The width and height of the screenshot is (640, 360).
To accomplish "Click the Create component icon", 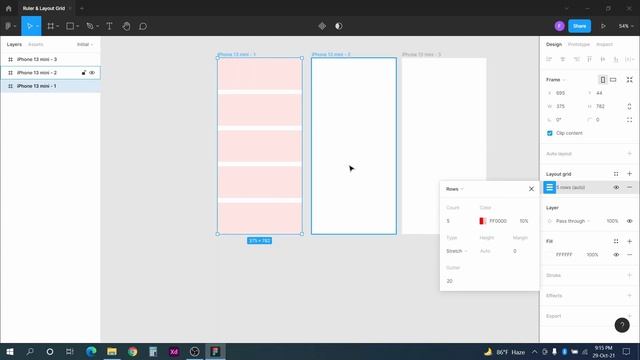I will [322, 26].
